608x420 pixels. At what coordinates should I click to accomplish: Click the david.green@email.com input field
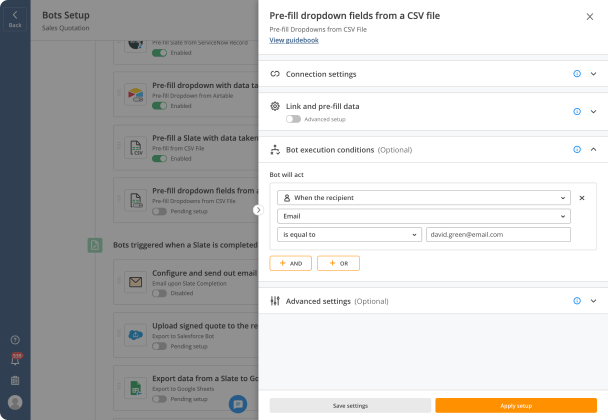[x=498, y=235]
